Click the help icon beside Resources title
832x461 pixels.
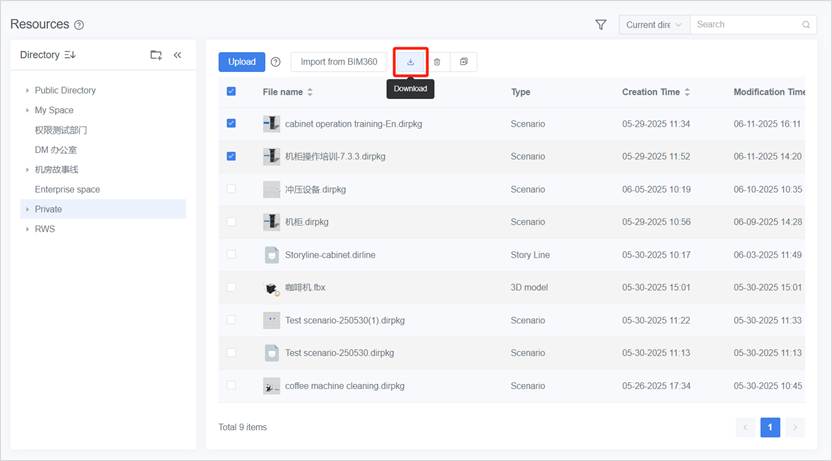click(x=79, y=25)
